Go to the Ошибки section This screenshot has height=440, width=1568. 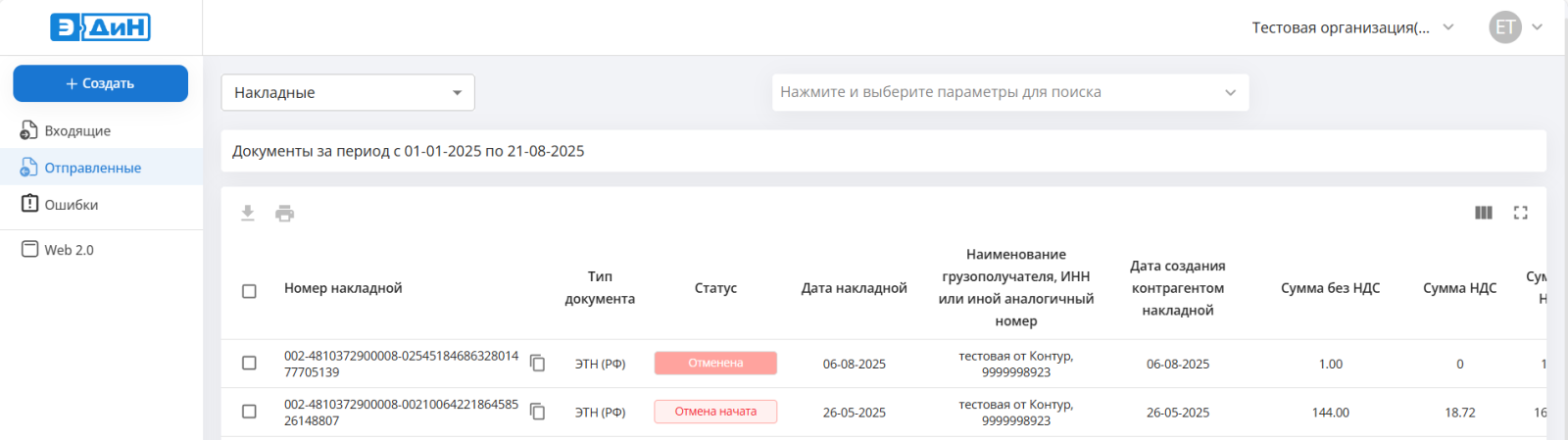pos(71,205)
